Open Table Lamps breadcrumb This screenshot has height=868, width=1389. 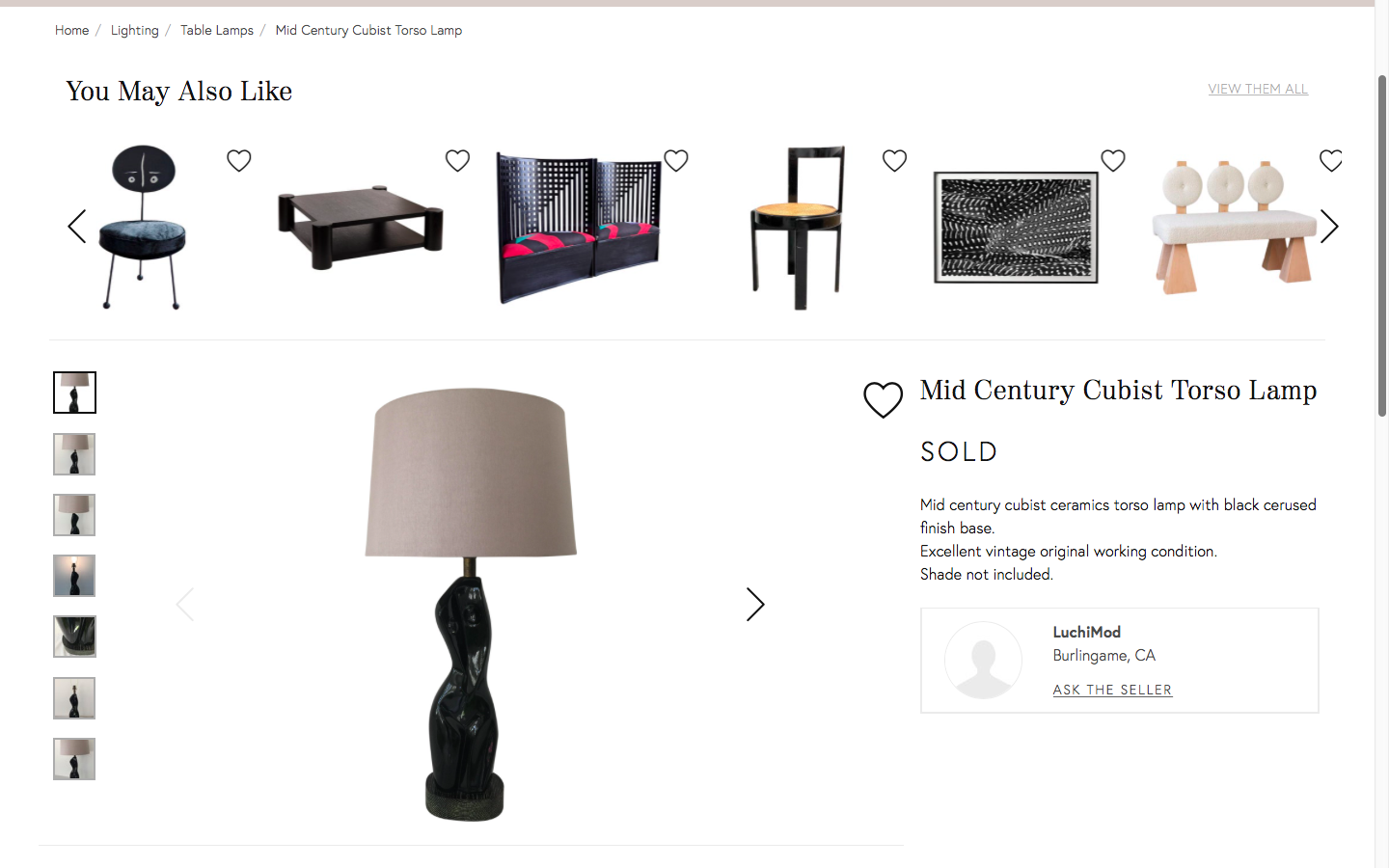coord(217,30)
